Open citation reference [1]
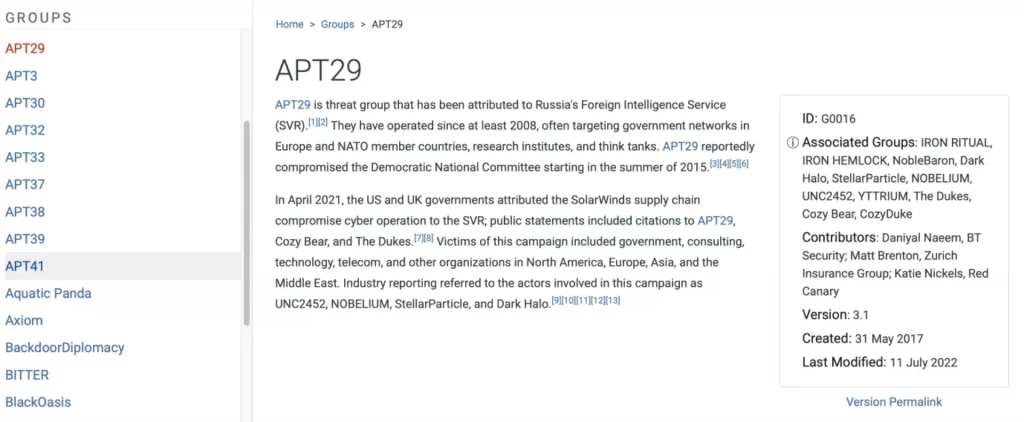Screen dimensions: 1024x422 tap(313, 122)
